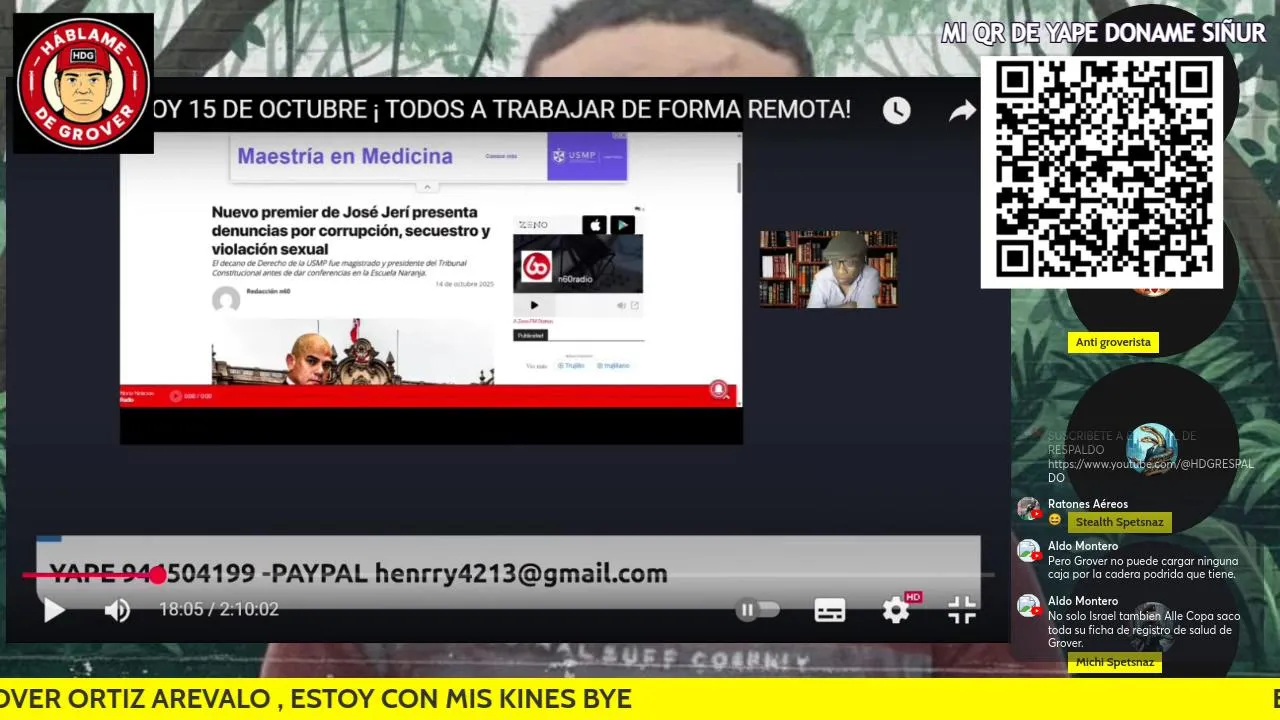Toggle the autoplay switch
The width and height of the screenshot is (1280, 720).
pyautogui.click(x=758, y=610)
